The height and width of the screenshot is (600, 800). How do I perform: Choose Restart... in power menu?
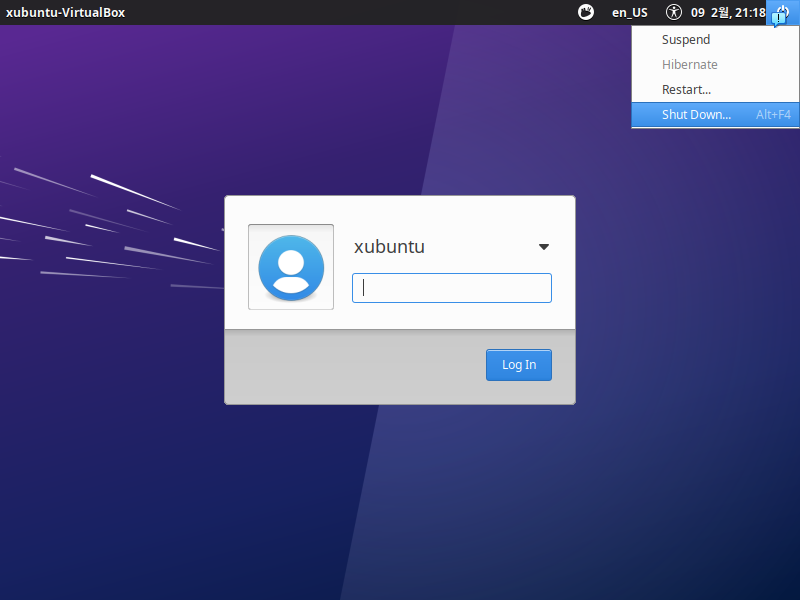715,89
